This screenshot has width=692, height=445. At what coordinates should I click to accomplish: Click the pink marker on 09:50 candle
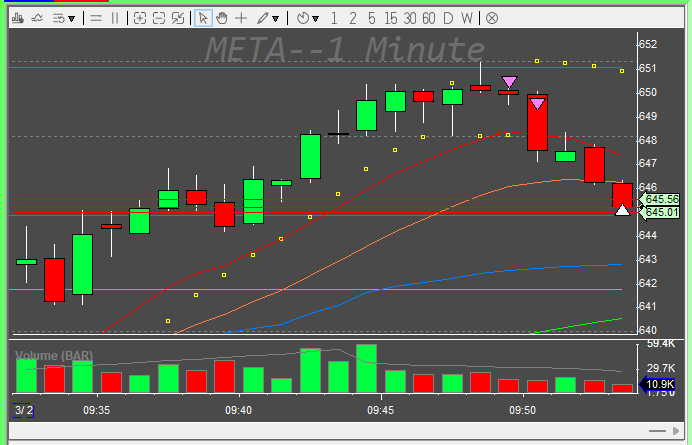(x=537, y=104)
